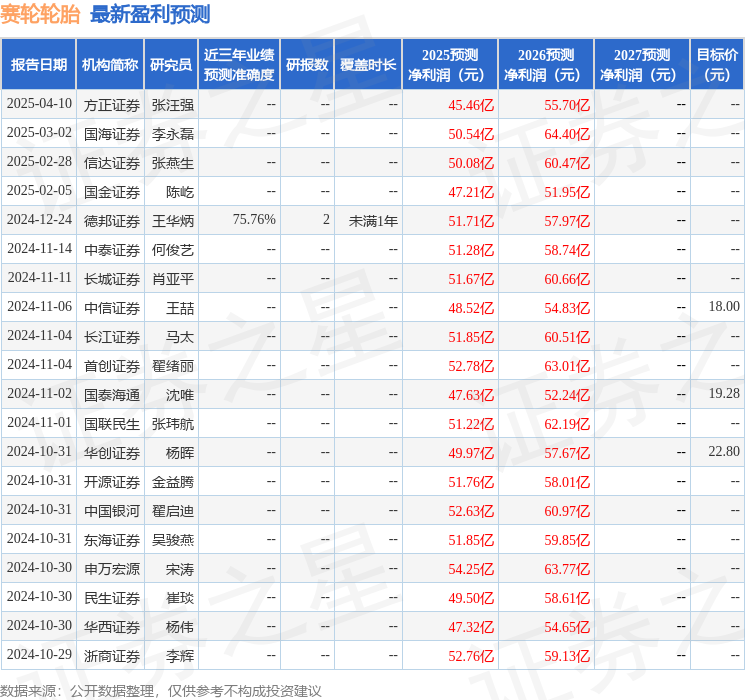
Task: Select 华创证券 institution cell
Action: pyautogui.click(x=112, y=453)
